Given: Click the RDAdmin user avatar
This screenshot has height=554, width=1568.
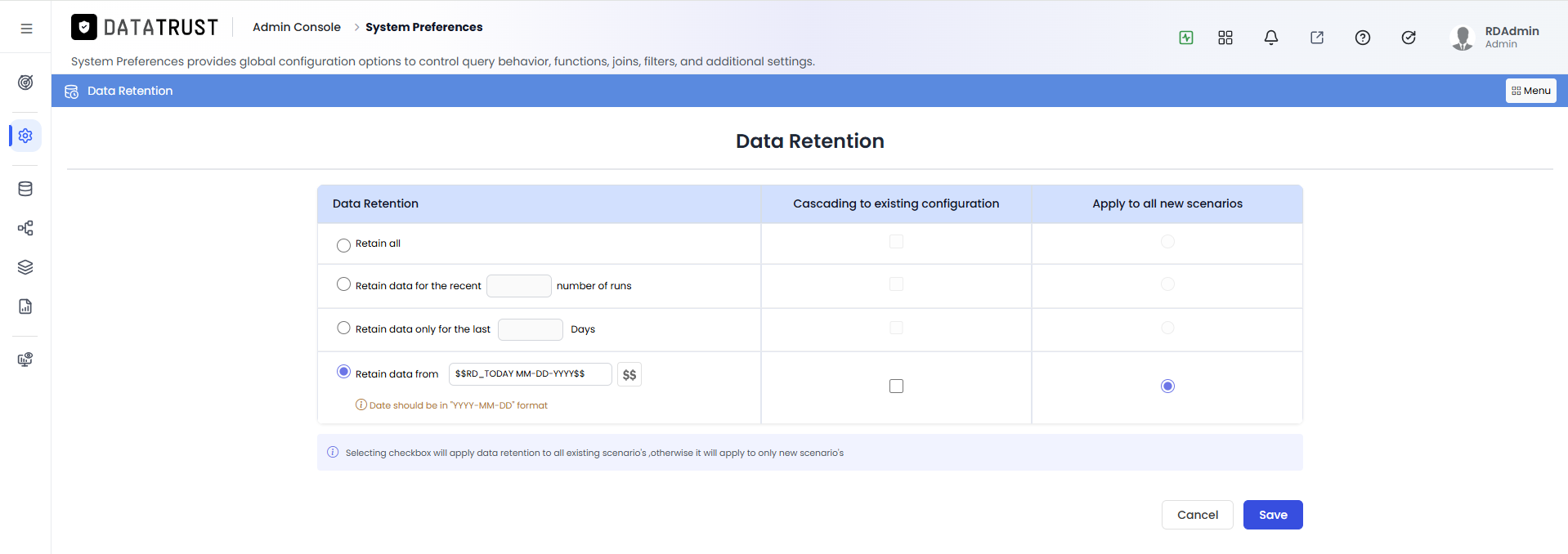Looking at the screenshot, I should (1462, 38).
